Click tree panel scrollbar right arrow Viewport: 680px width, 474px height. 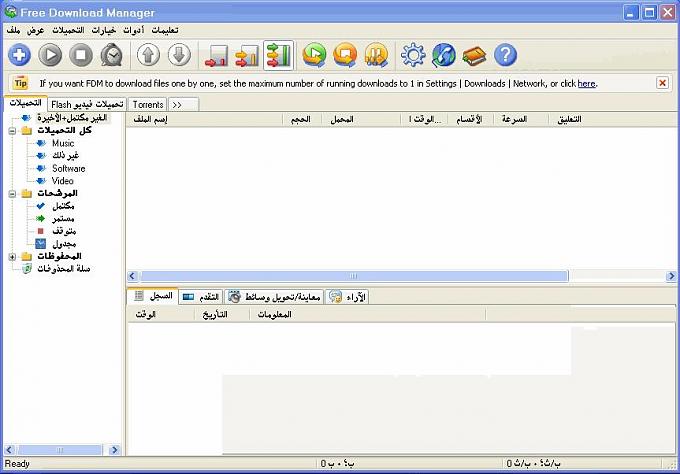pyautogui.click(x=114, y=450)
